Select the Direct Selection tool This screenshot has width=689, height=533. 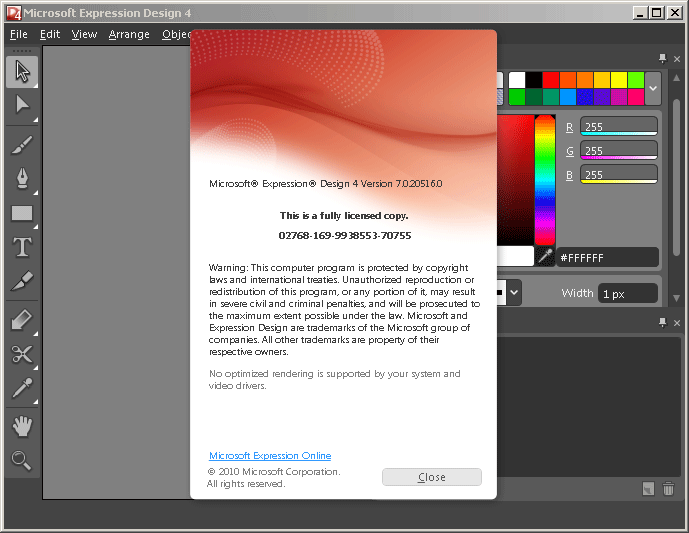tap(22, 105)
